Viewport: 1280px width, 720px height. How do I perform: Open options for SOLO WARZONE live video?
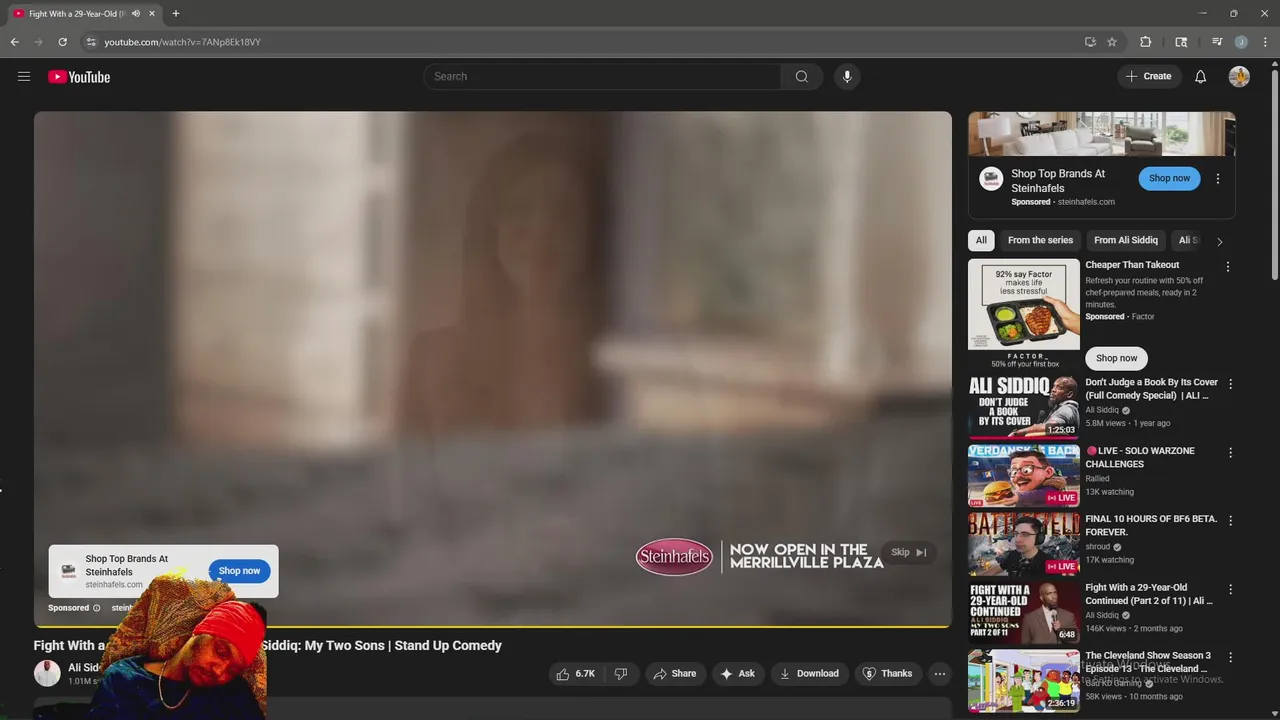point(1231,453)
